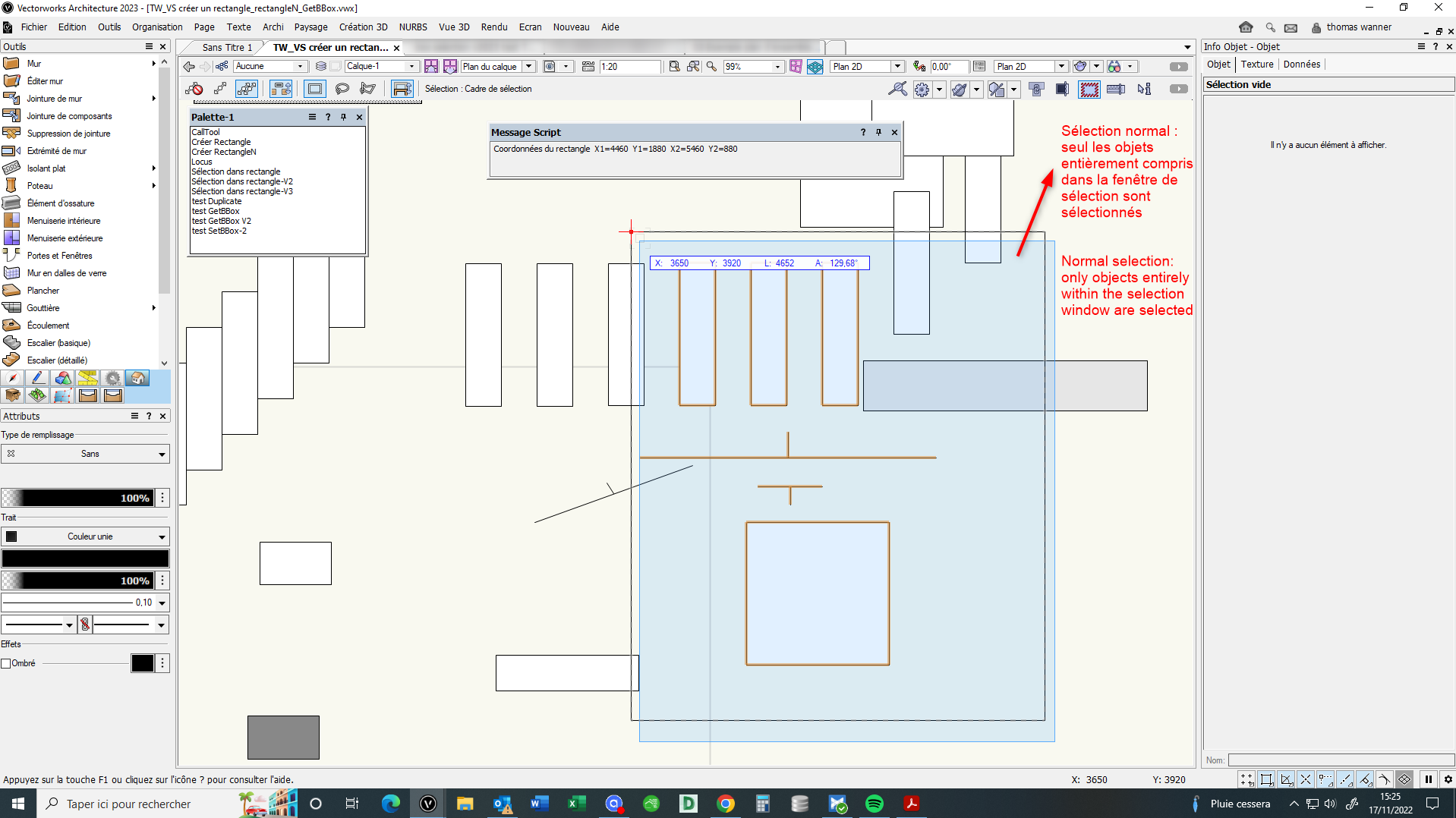The height and width of the screenshot is (818, 1456).
Task: Open the Création 3D menu
Action: pos(363,27)
